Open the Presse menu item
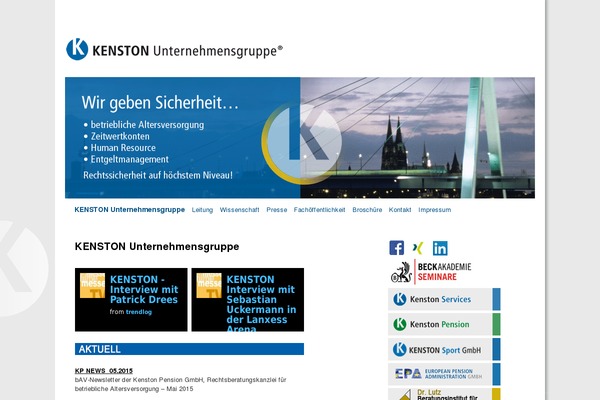 coord(277,210)
